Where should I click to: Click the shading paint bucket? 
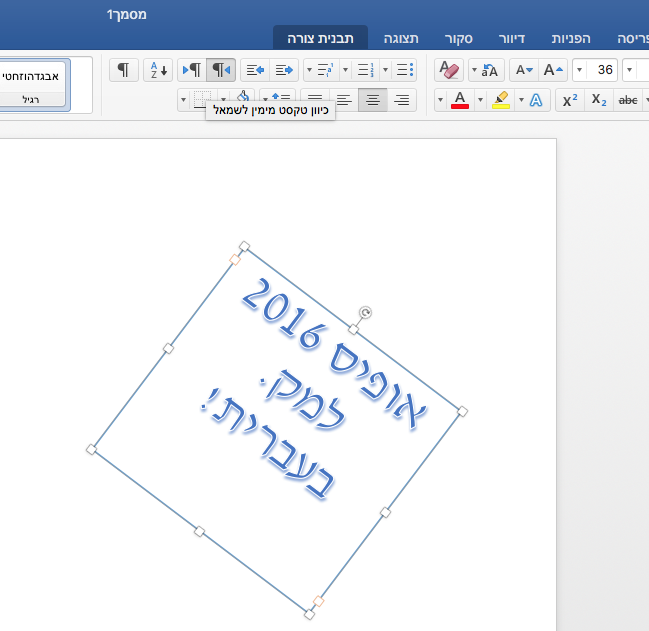(243, 98)
